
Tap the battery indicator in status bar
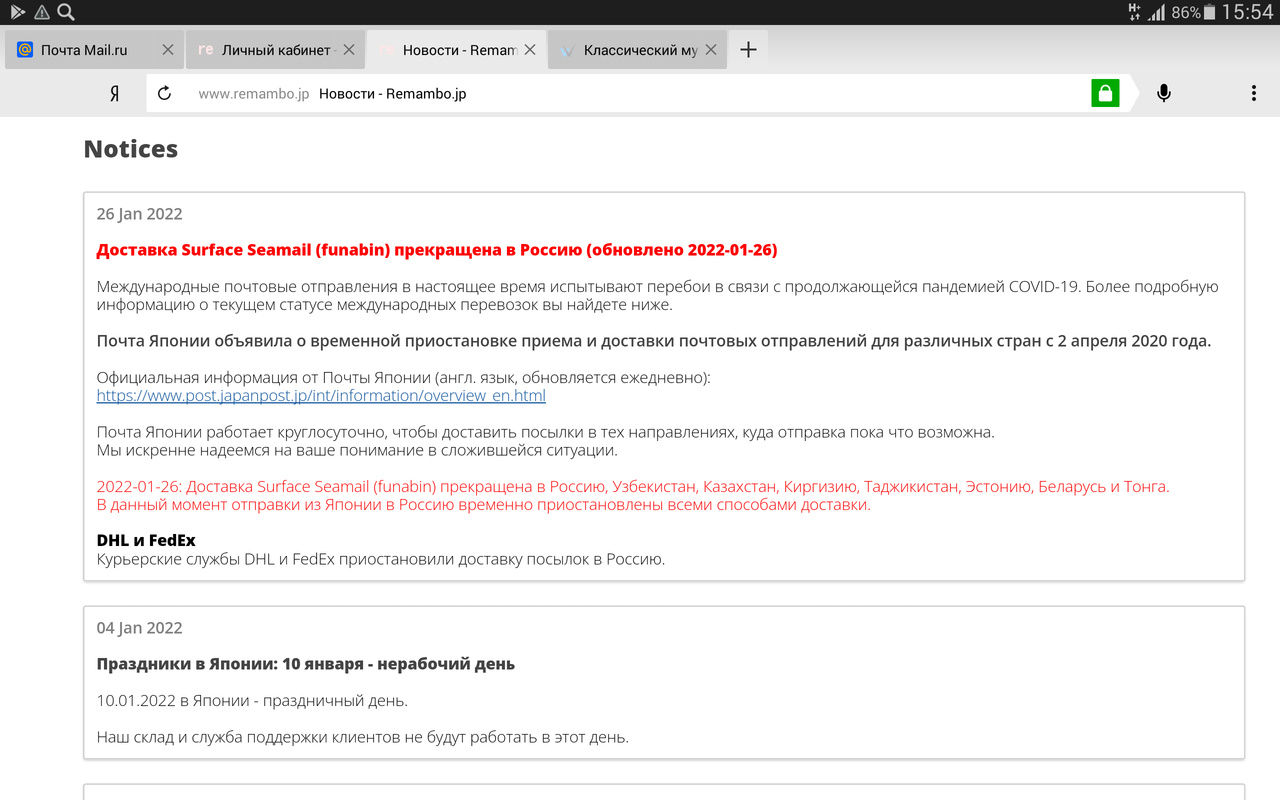point(1210,12)
